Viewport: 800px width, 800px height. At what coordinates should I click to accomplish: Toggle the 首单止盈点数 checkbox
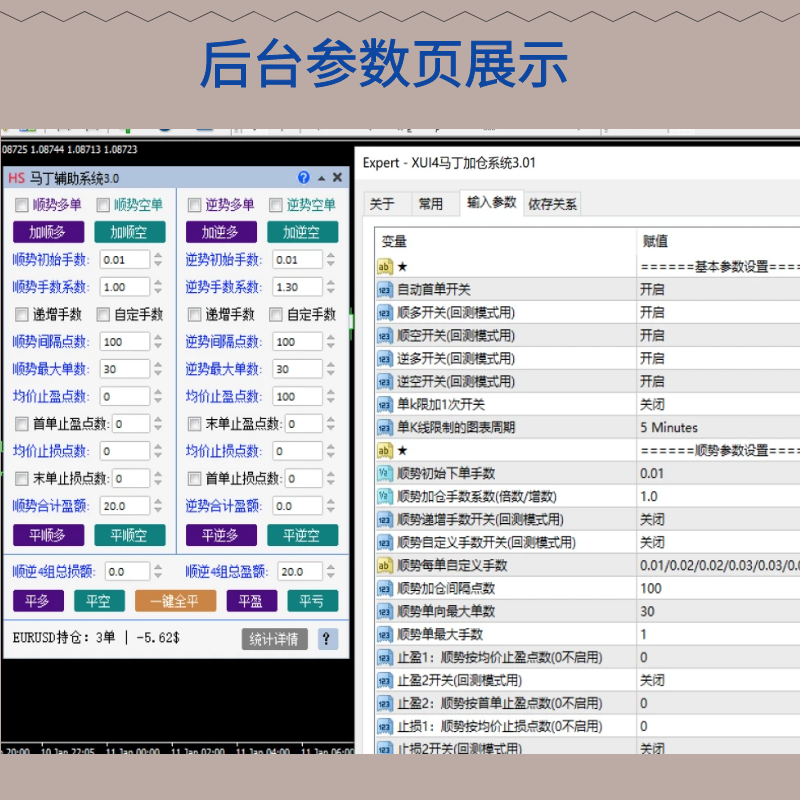[22, 424]
